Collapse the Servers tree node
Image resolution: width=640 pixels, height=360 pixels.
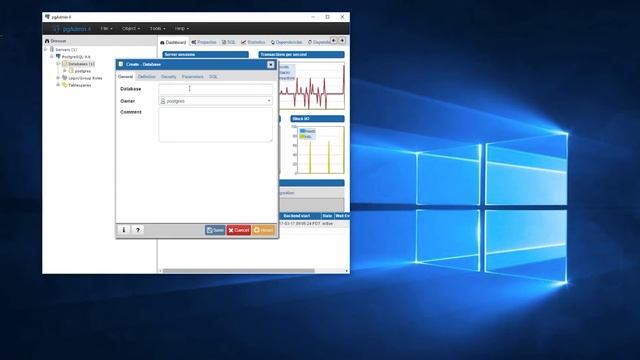click(46, 49)
